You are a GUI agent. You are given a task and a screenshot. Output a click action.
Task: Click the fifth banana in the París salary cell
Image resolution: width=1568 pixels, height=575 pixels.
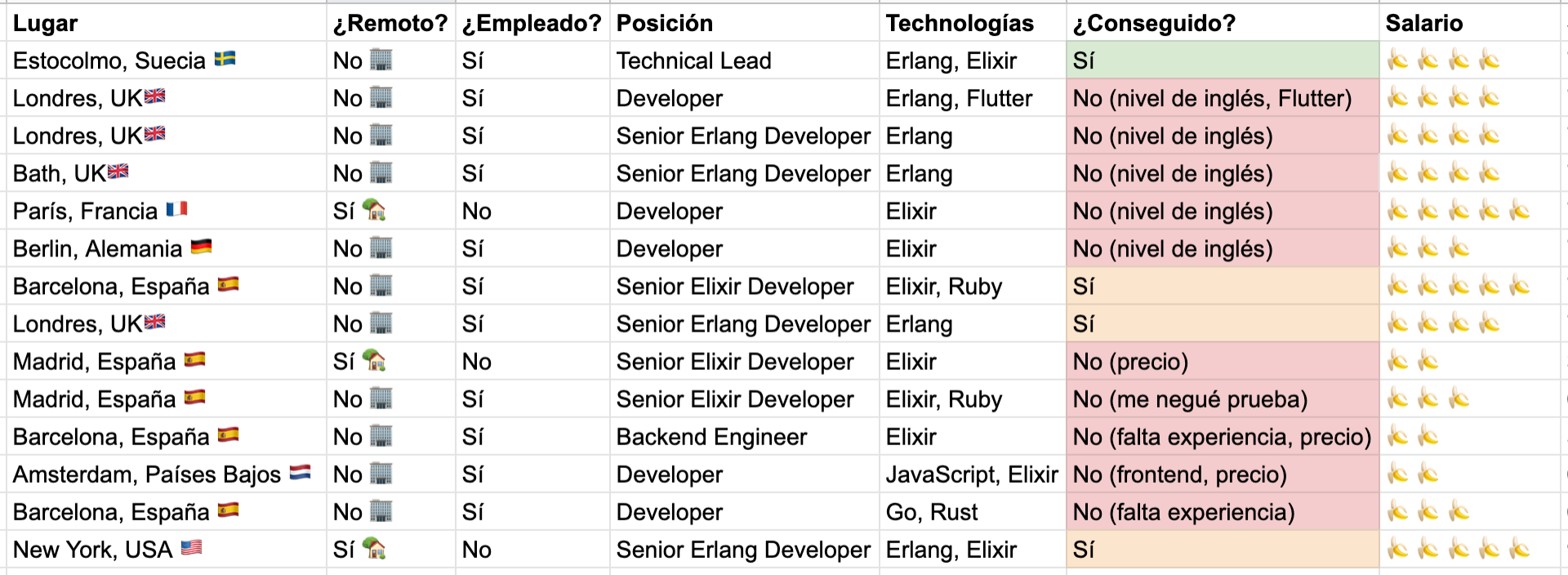(1519, 211)
